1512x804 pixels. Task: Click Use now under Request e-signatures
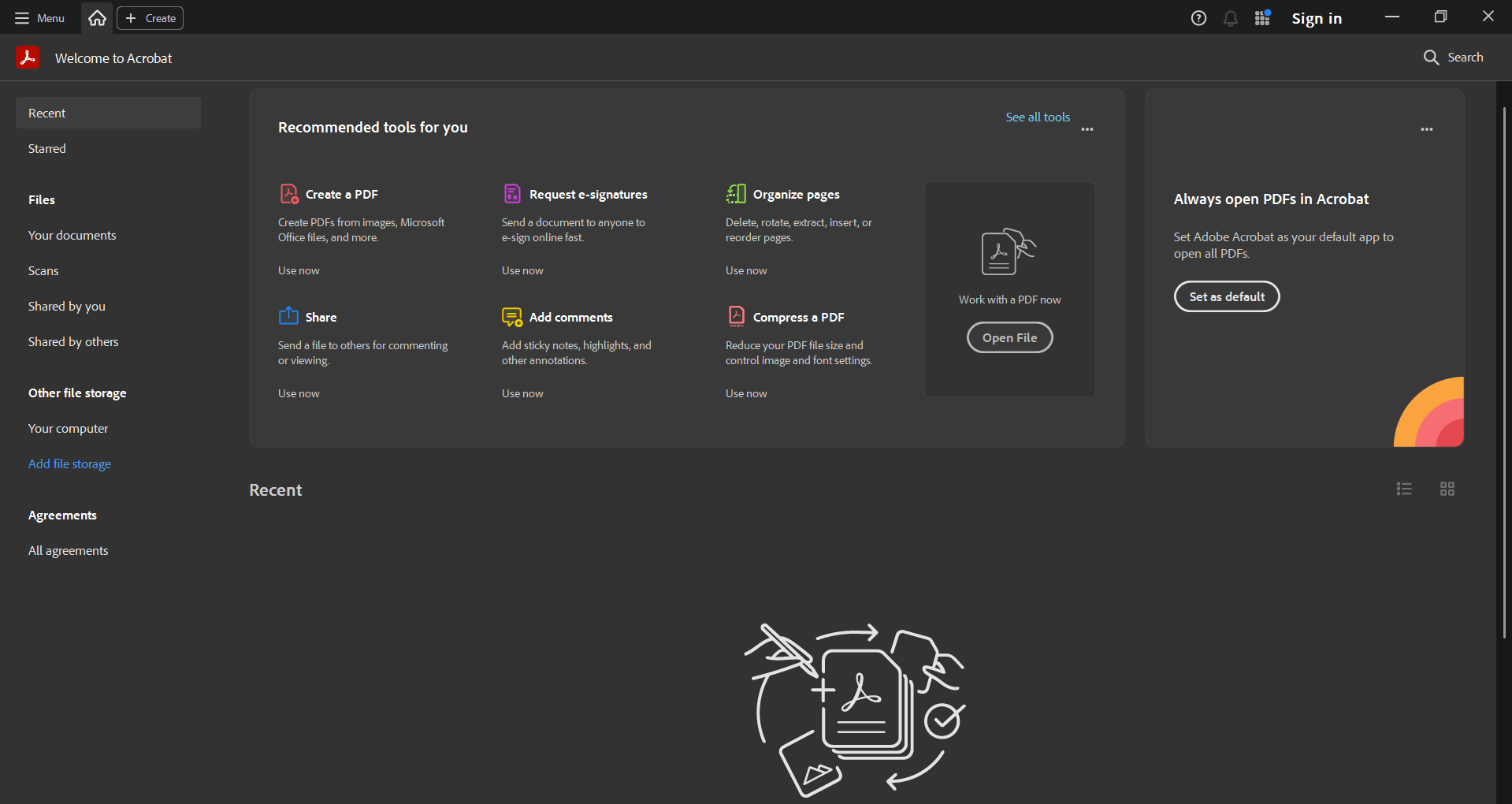click(x=522, y=270)
